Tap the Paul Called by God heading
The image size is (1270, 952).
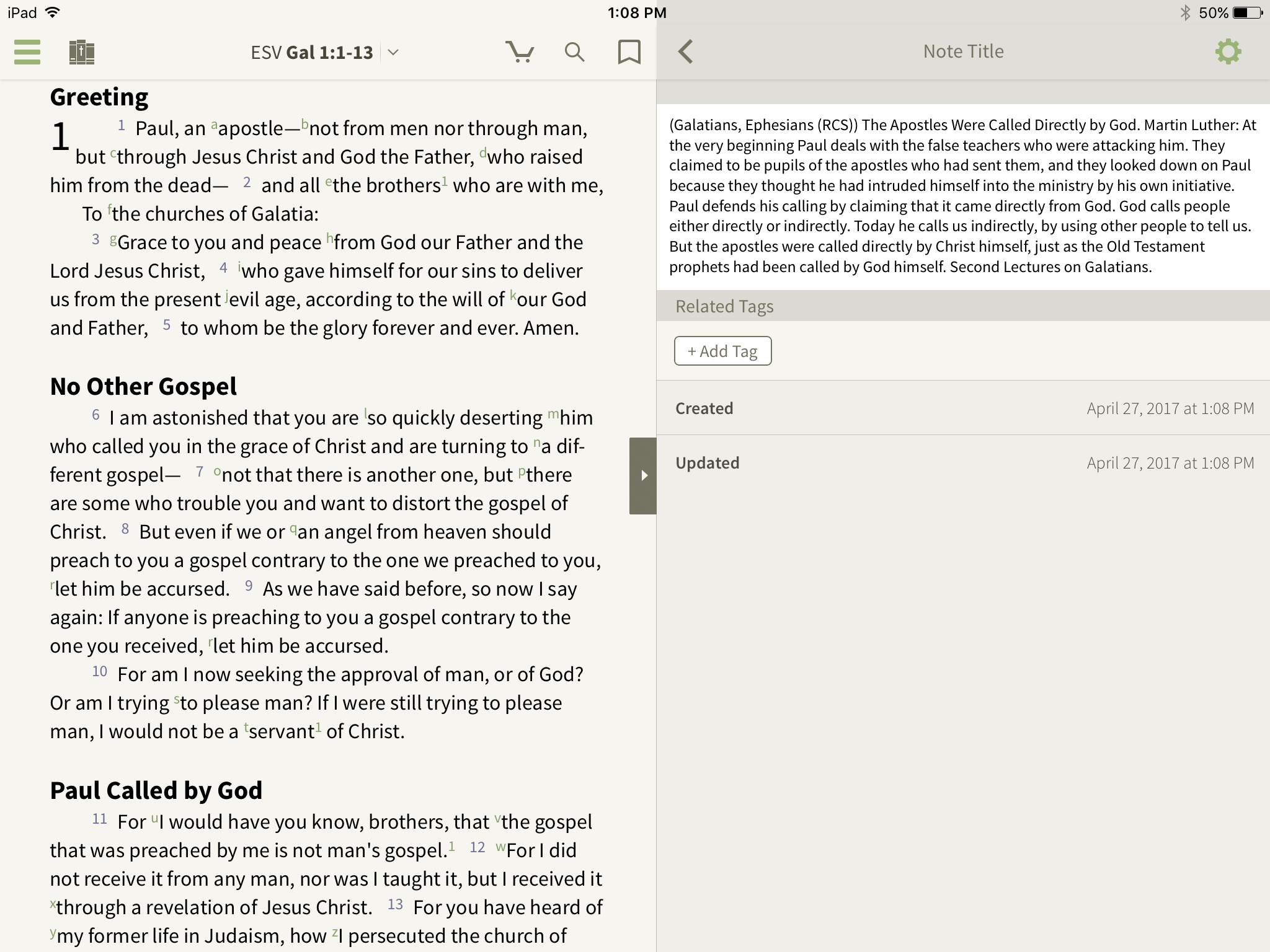click(156, 791)
